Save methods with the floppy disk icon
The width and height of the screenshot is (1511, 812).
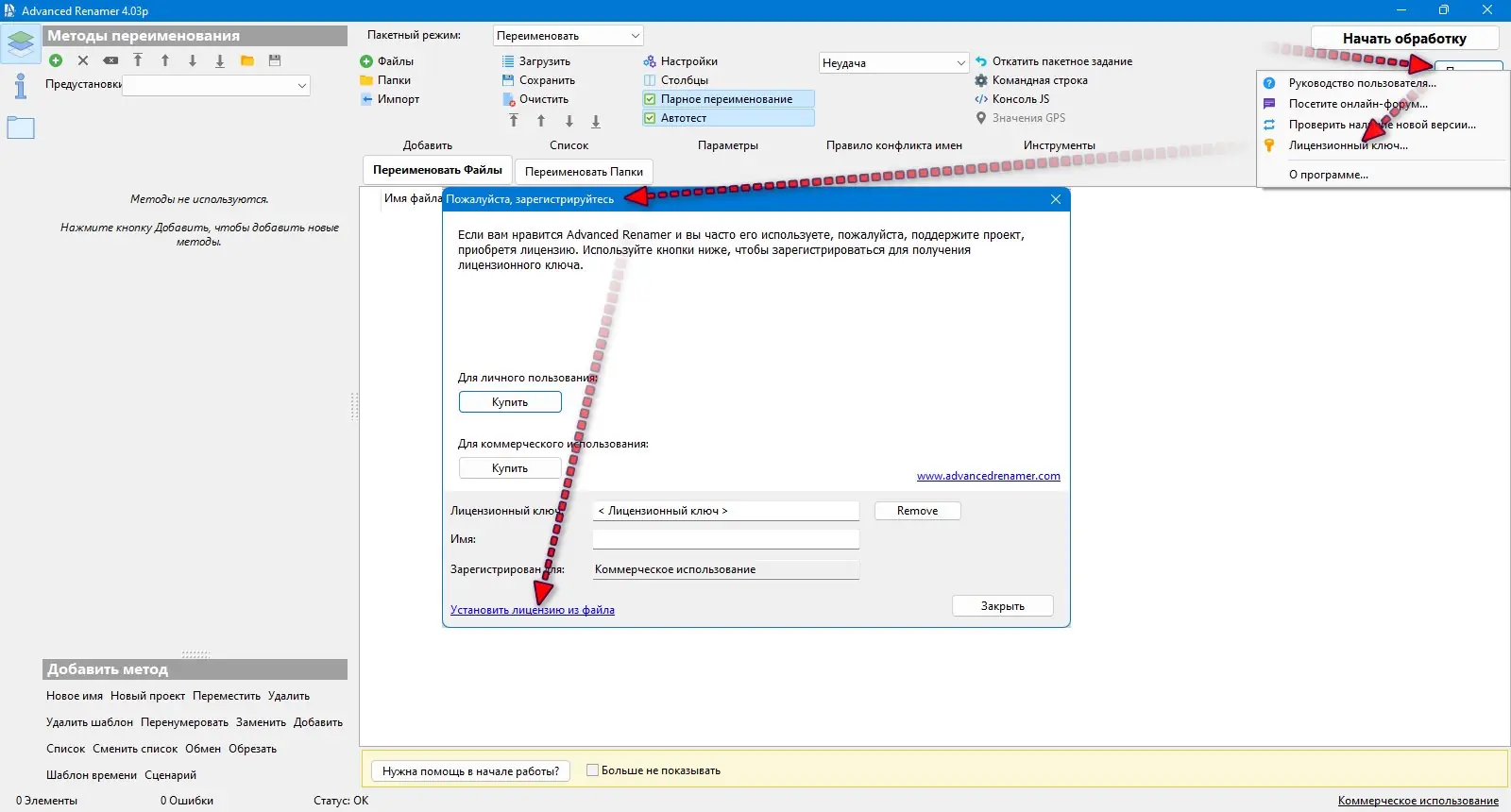click(x=275, y=60)
